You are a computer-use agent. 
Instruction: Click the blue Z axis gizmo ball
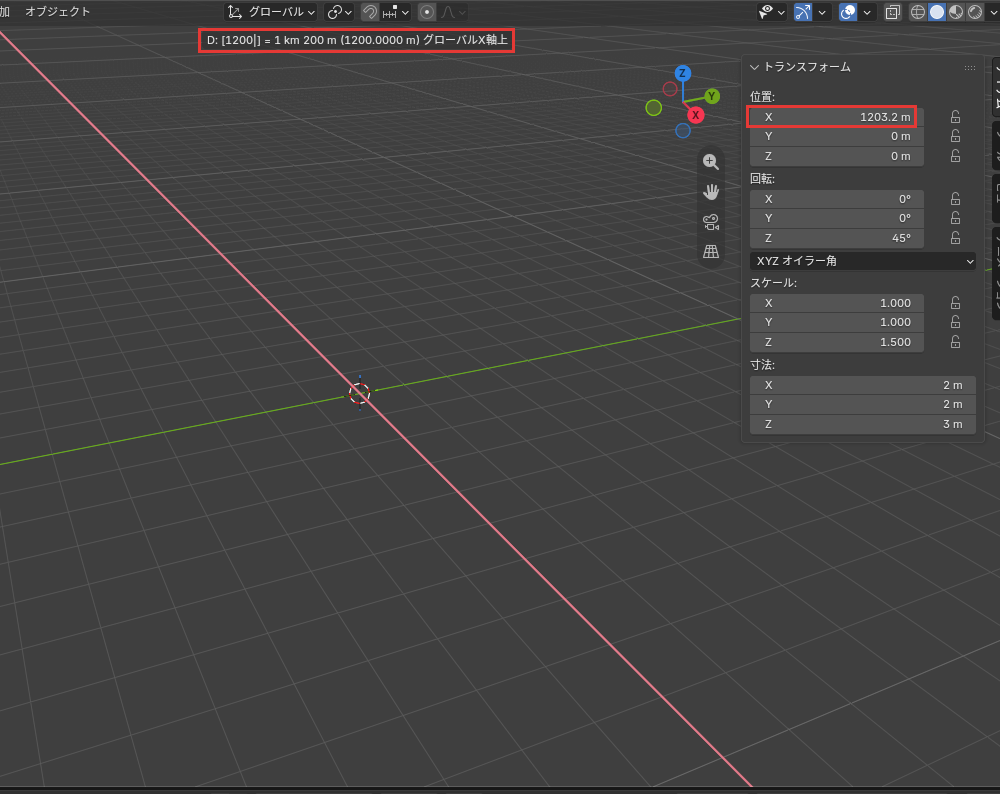click(x=682, y=73)
